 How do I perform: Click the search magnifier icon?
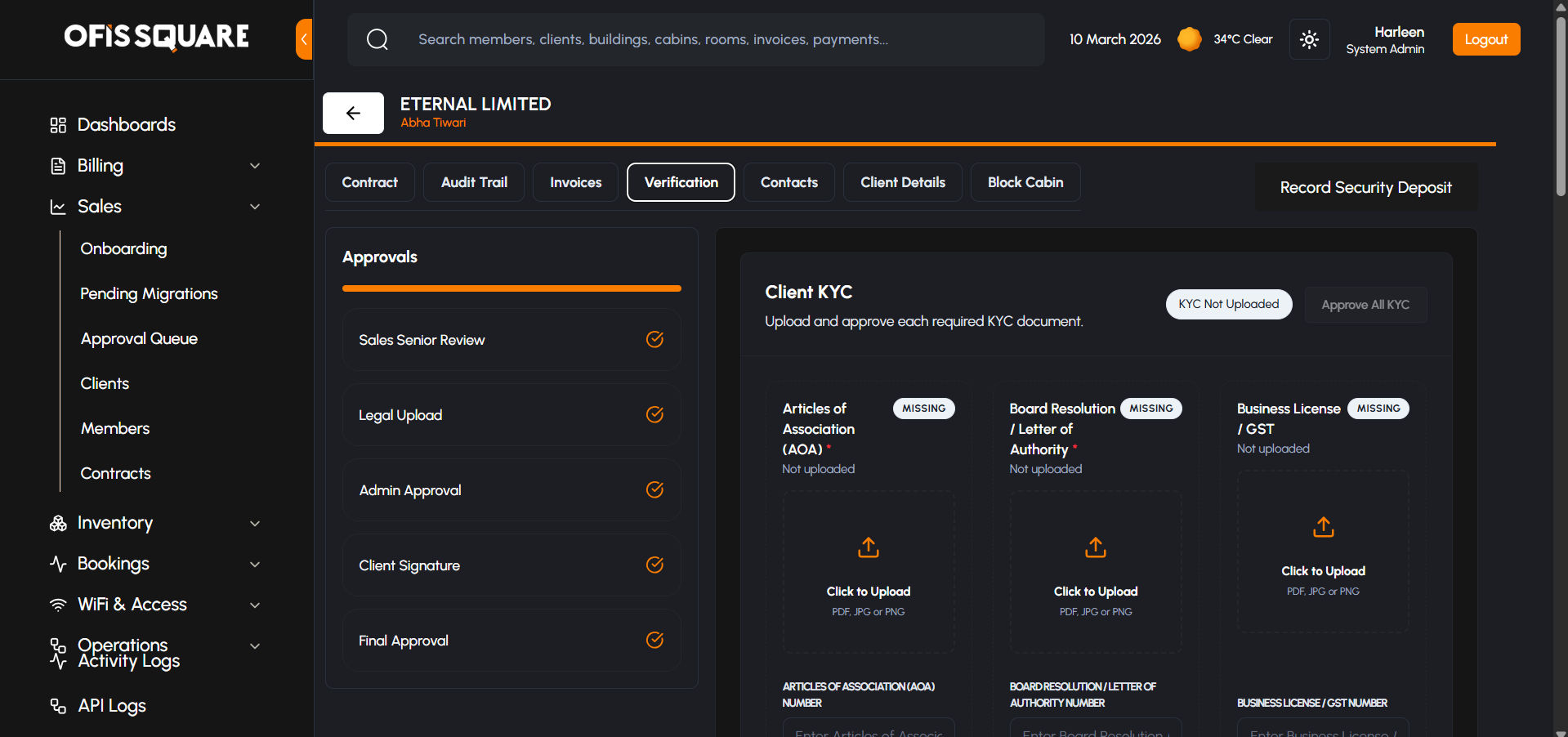377,39
